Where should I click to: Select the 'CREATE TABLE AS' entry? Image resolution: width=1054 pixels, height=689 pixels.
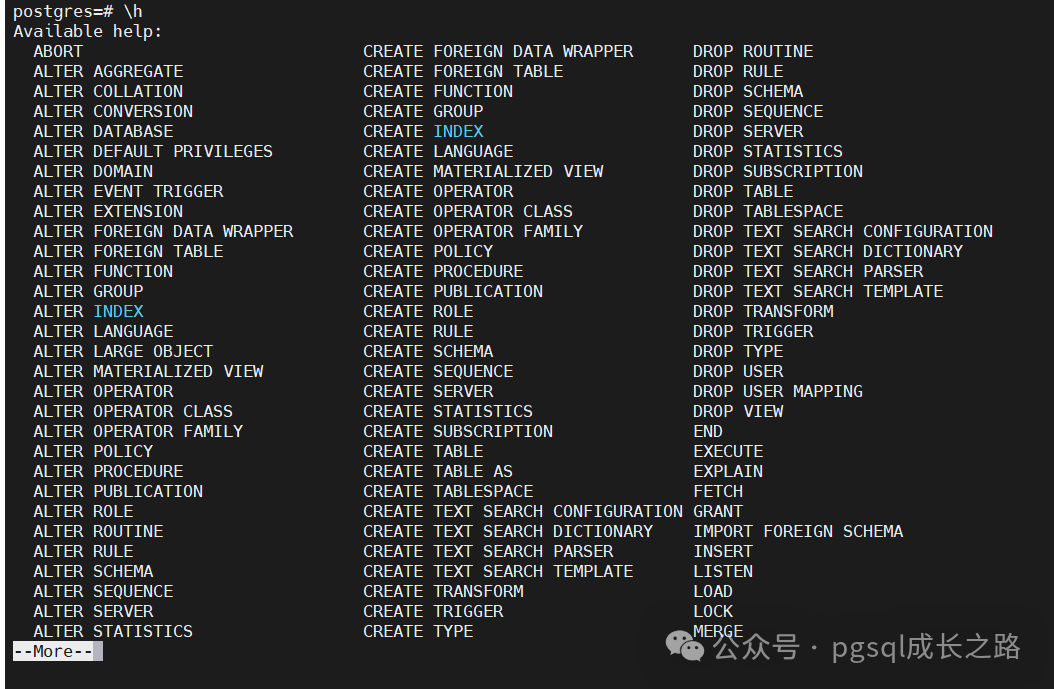tap(438, 471)
